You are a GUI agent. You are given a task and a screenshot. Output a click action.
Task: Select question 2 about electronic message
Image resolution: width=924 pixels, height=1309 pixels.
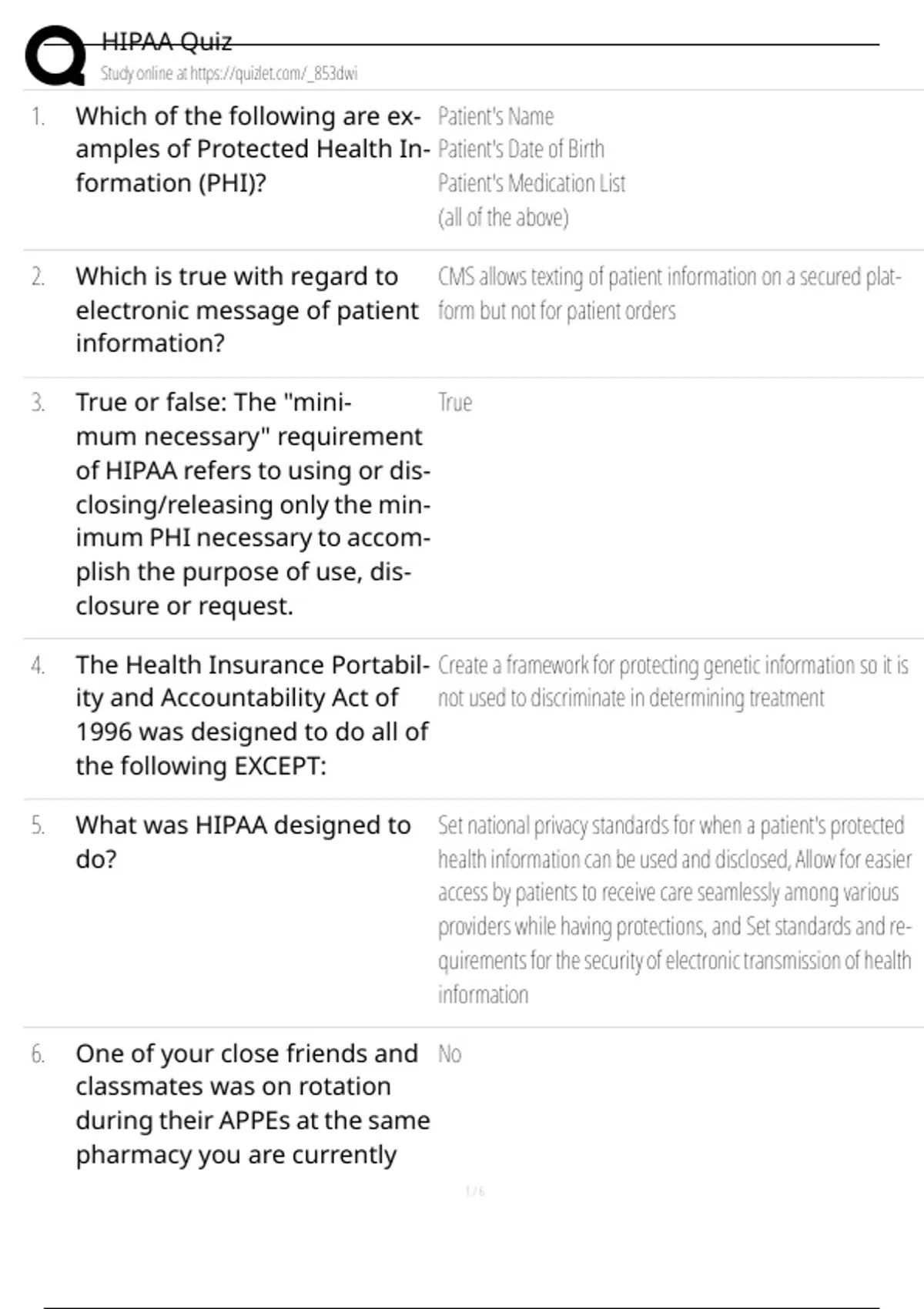246,310
